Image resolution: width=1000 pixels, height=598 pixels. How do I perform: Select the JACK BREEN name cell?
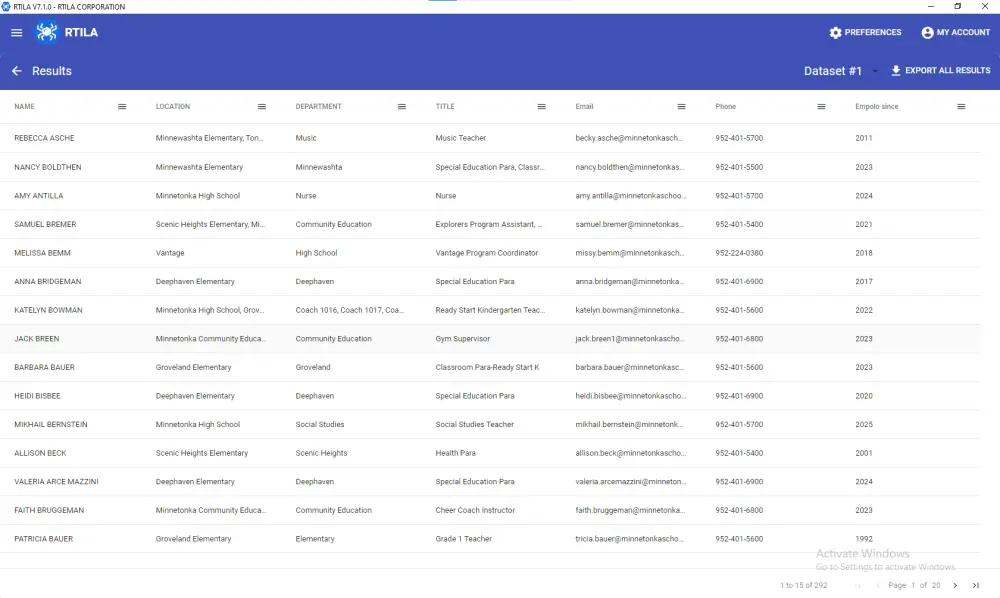36,339
